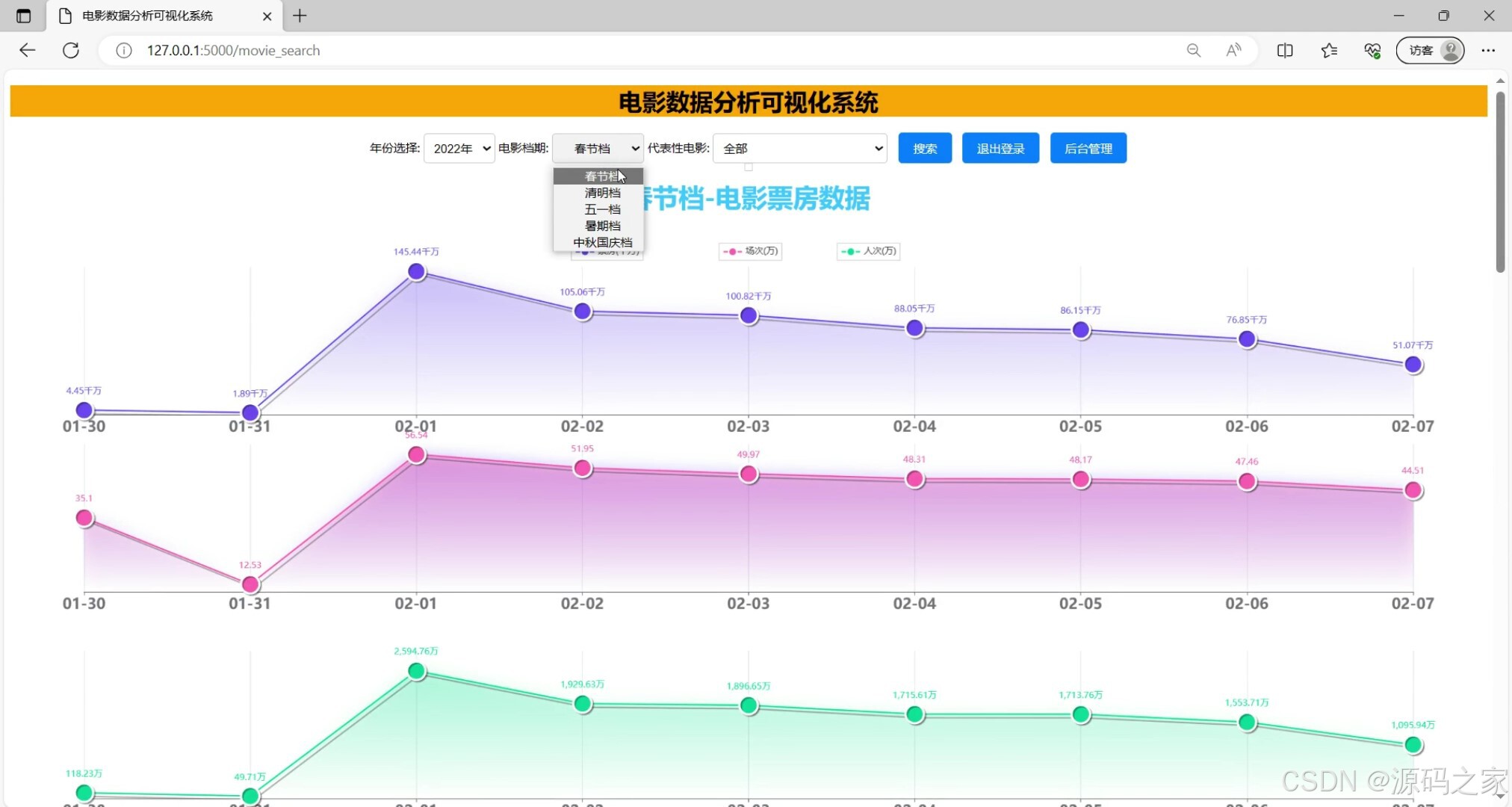
Task: Open read aloud icon in address bar
Action: 1233,50
